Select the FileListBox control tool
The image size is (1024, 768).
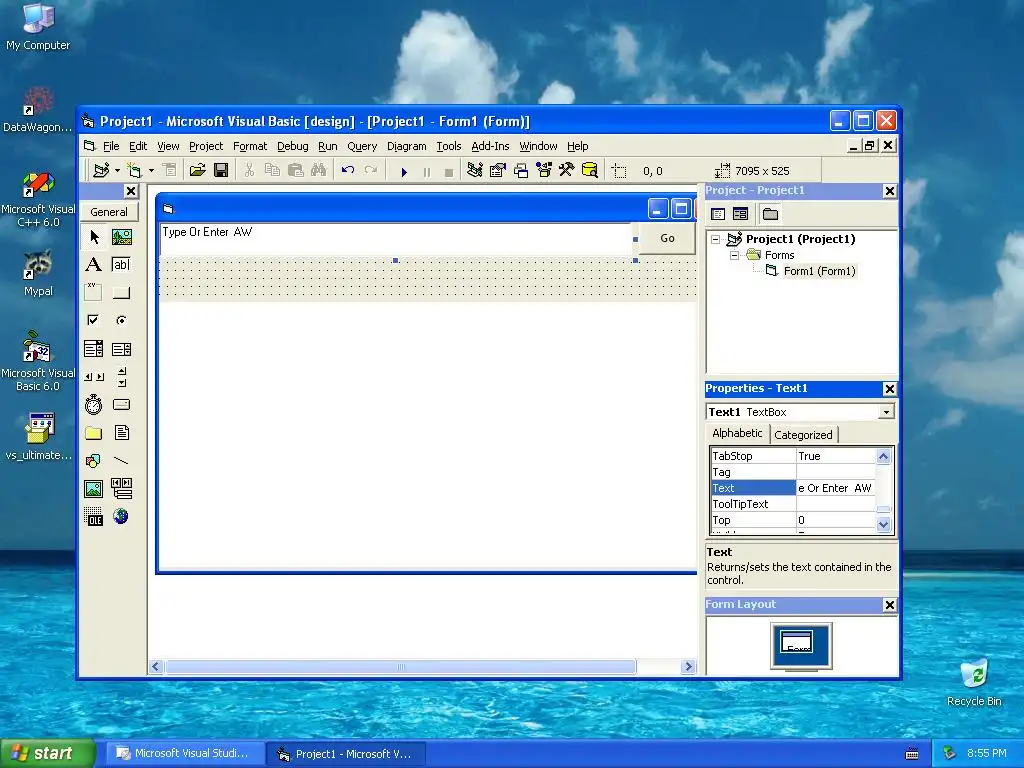click(x=121, y=433)
